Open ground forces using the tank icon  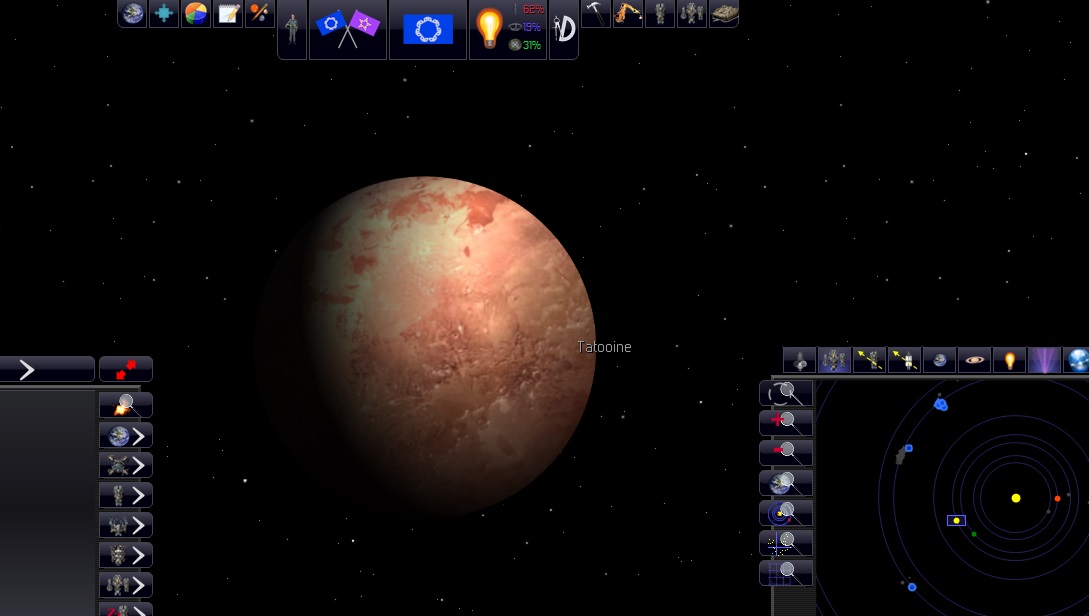pos(724,13)
